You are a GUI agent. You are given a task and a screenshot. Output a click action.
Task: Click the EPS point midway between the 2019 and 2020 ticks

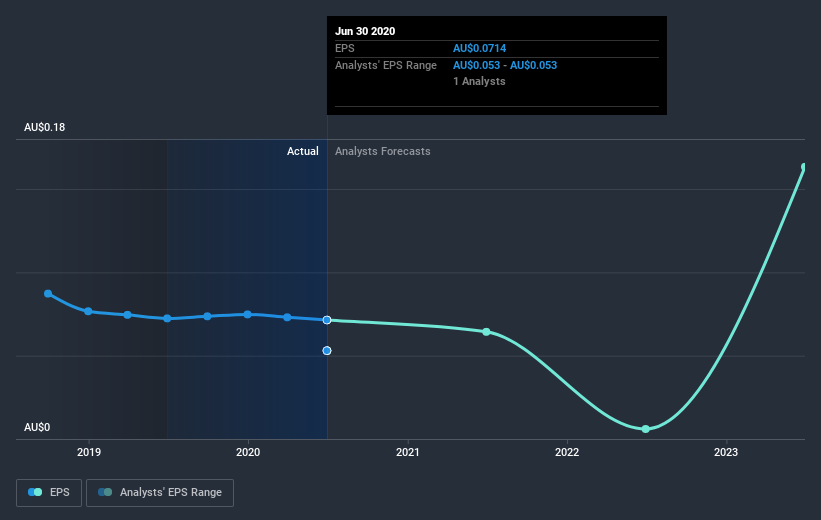[x=167, y=318]
